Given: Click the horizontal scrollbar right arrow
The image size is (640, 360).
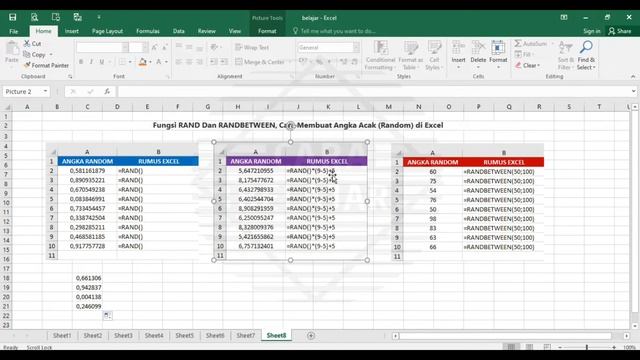Looking at the screenshot, I should pos(627,336).
